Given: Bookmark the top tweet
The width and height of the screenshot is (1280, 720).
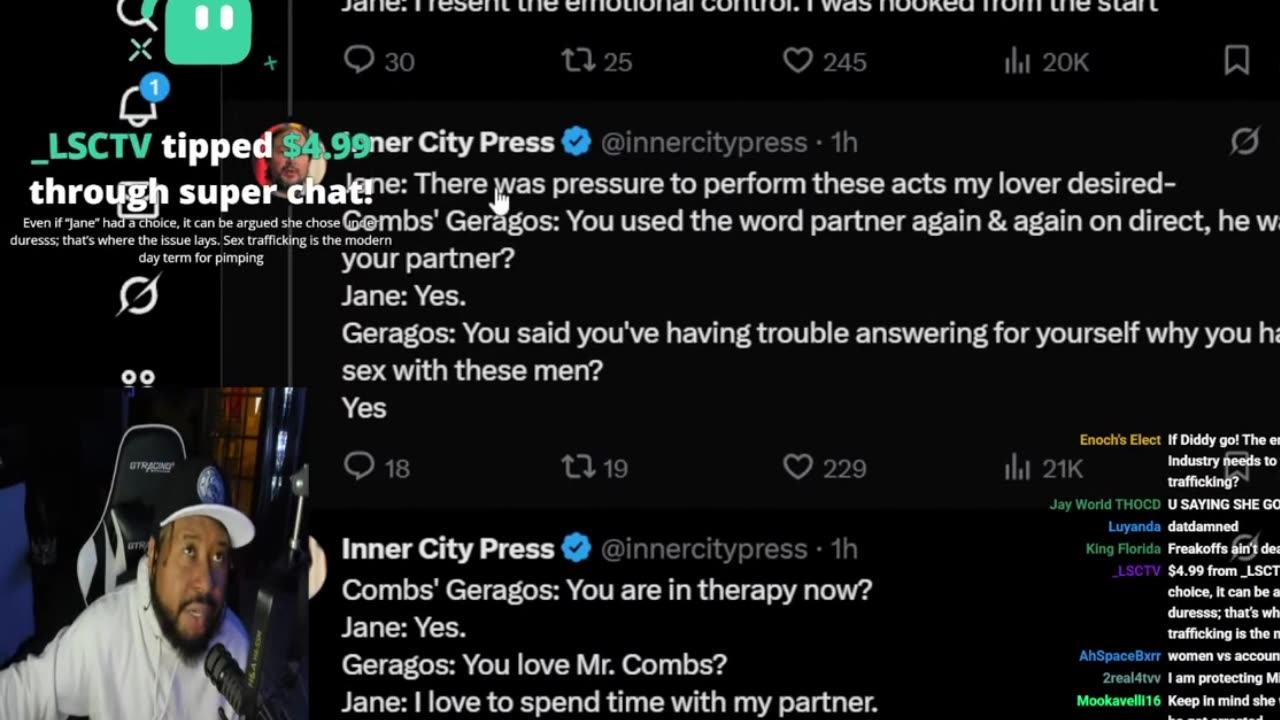Looking at the screenshot, I should (1237, 61).
